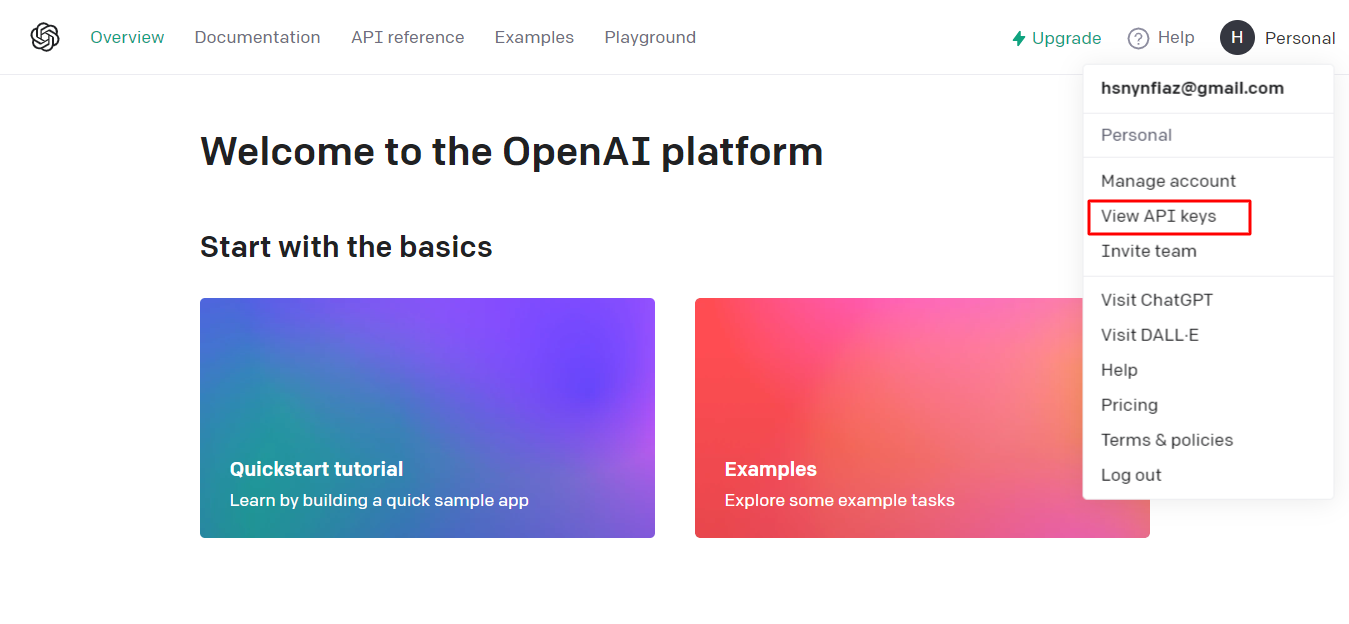Click the lightning bolt Upgrade icon
The image size is (1349, 624).
1019,38
